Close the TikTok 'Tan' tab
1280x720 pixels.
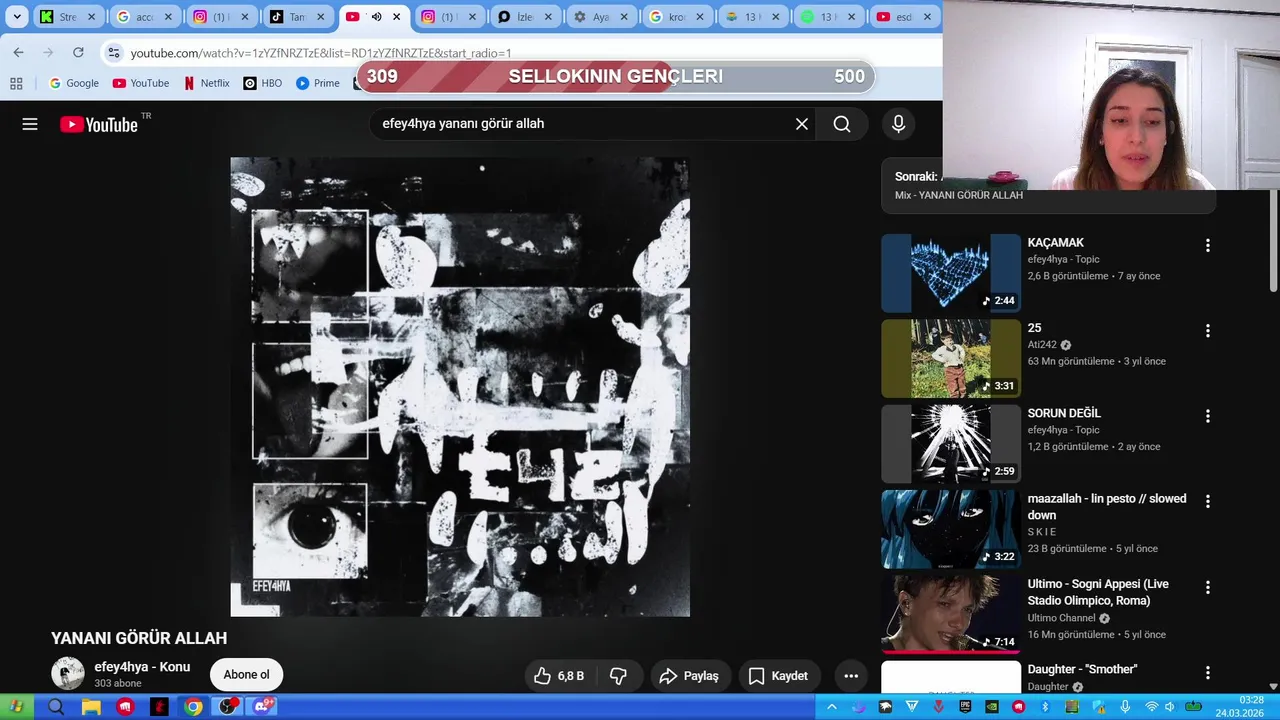[320, 17]
